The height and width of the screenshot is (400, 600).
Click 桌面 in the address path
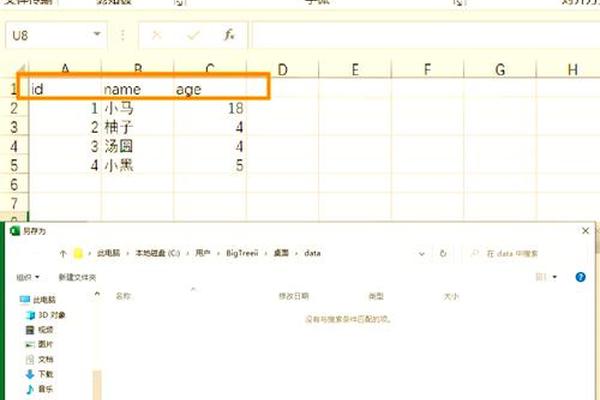click(281, 253)
